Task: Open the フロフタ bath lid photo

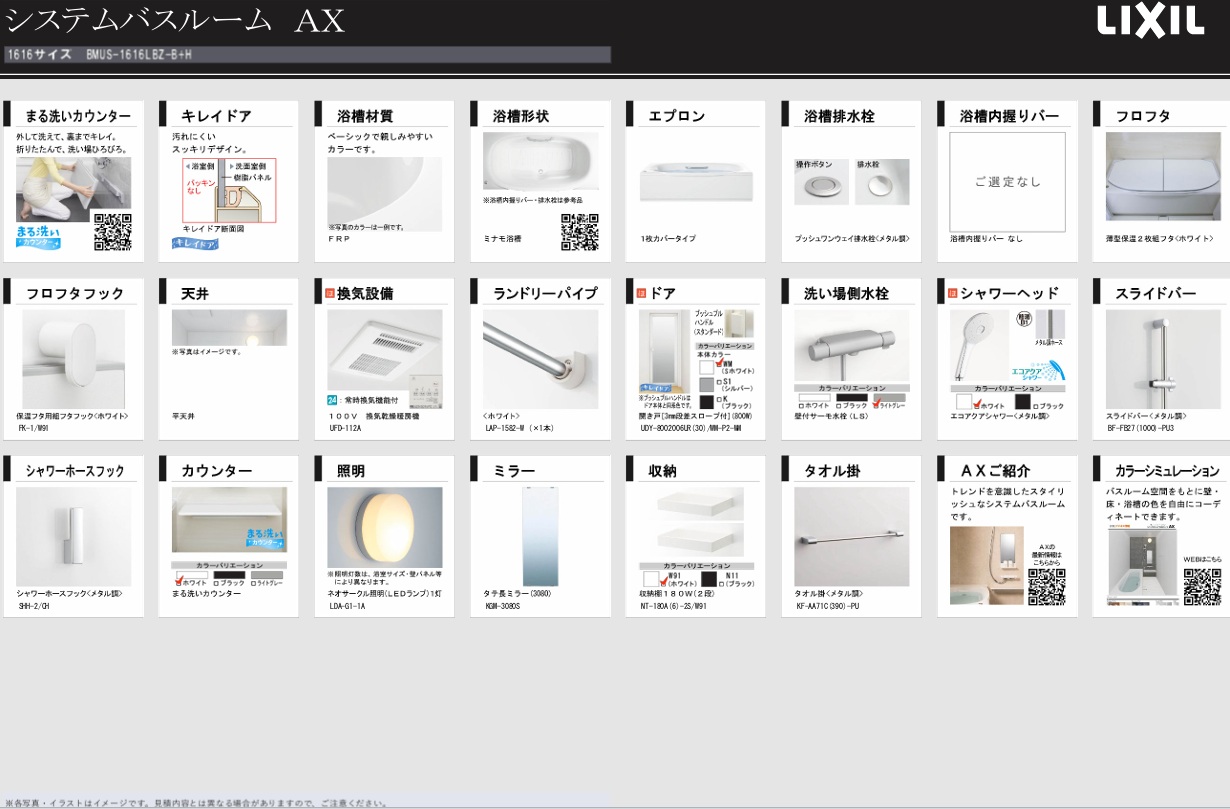Action: 1163,176
